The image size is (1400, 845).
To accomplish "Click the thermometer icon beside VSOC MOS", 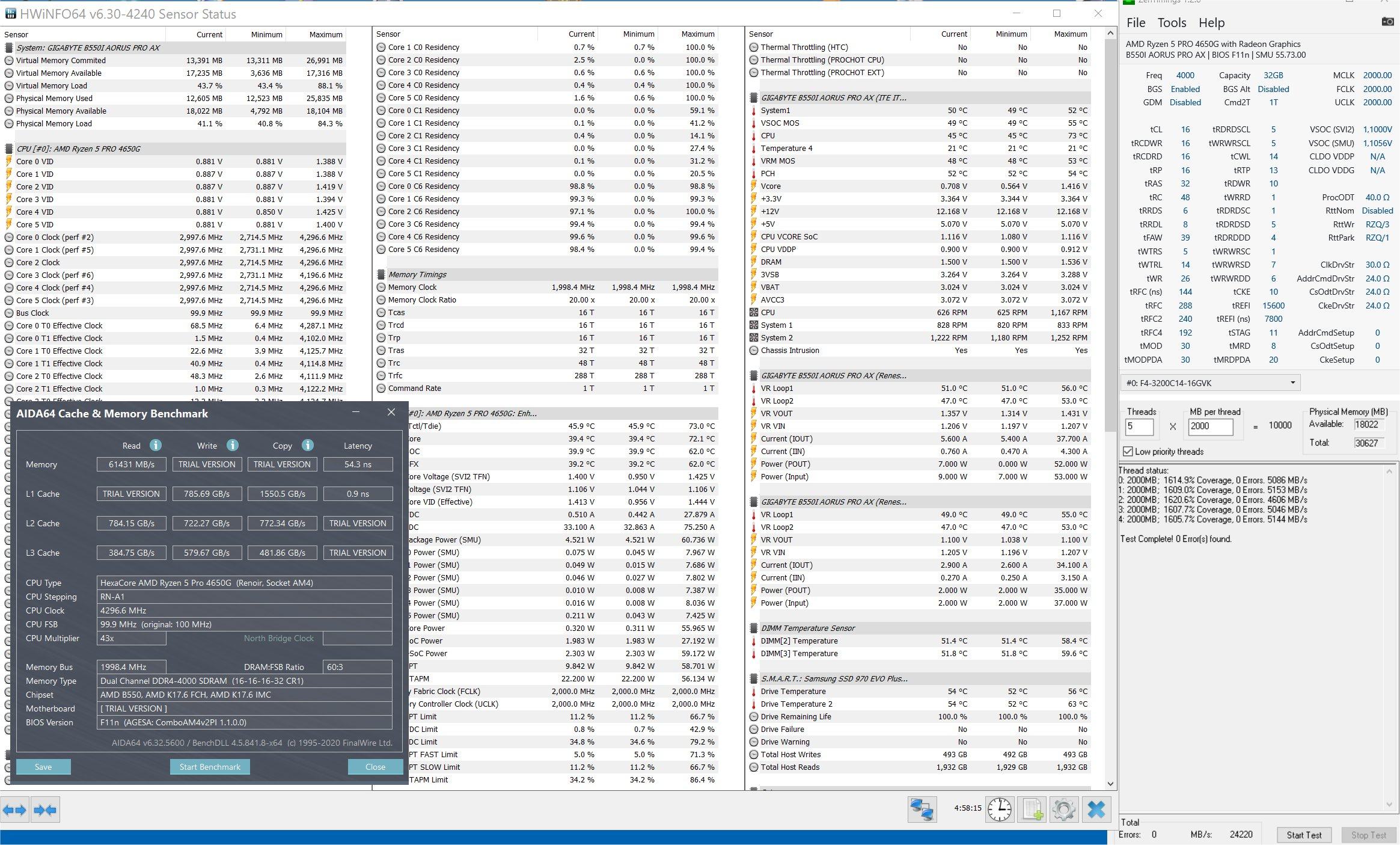I will [x=754, y=123].
